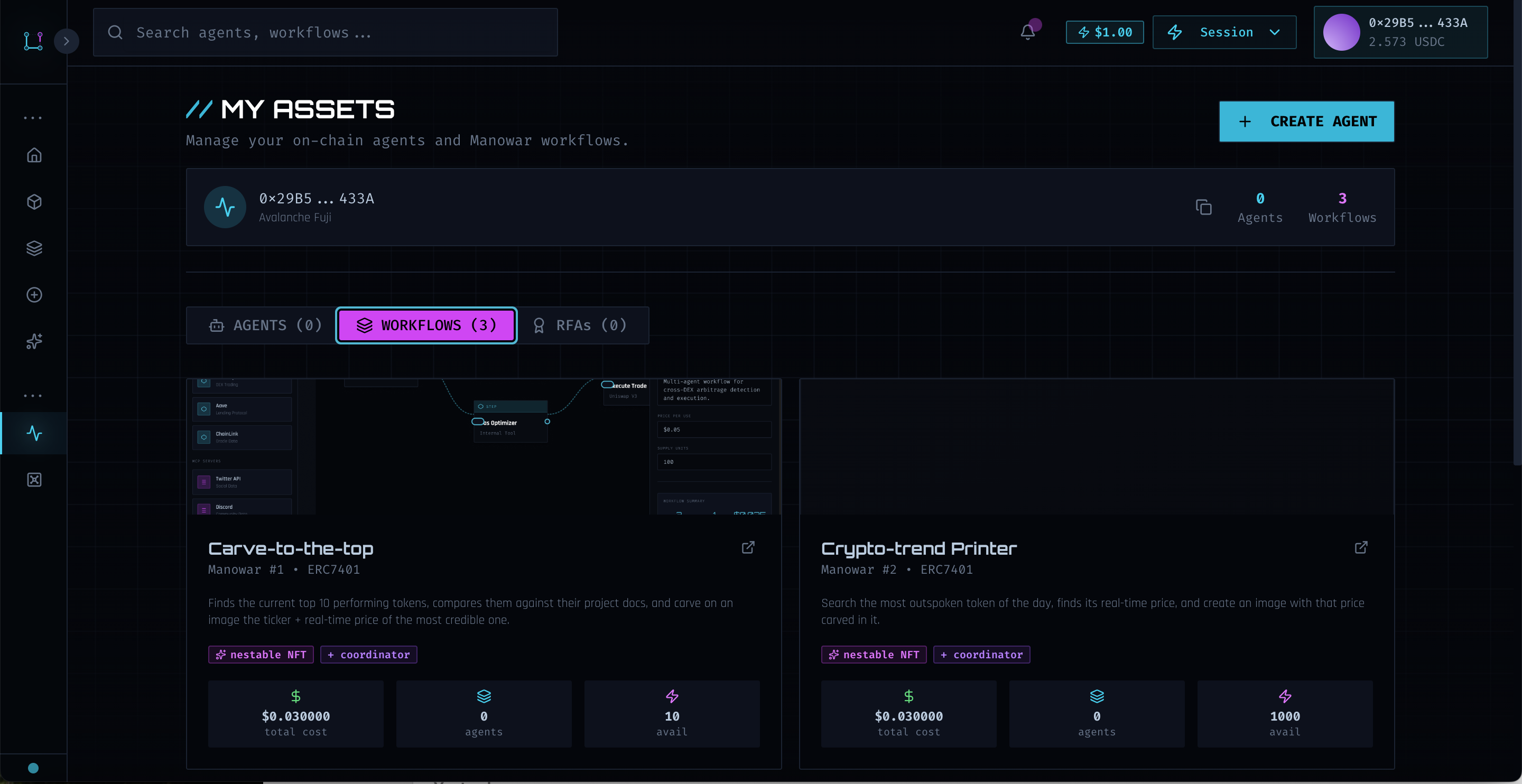This screenshot has height=784, width=1522.
Task: Expand the sidebar with chevron arrow
Action: pos(66,41)
